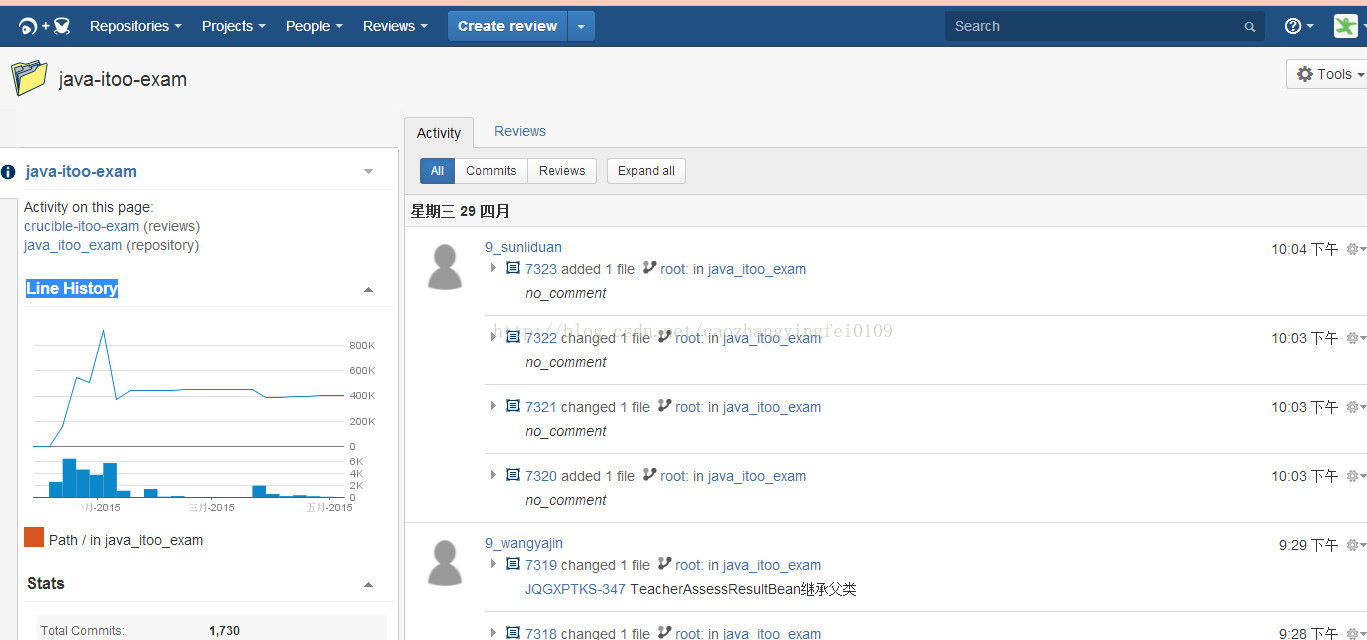Expand changeset 7322 details
Screen dimensions: 1367x640
pos(493,337)
